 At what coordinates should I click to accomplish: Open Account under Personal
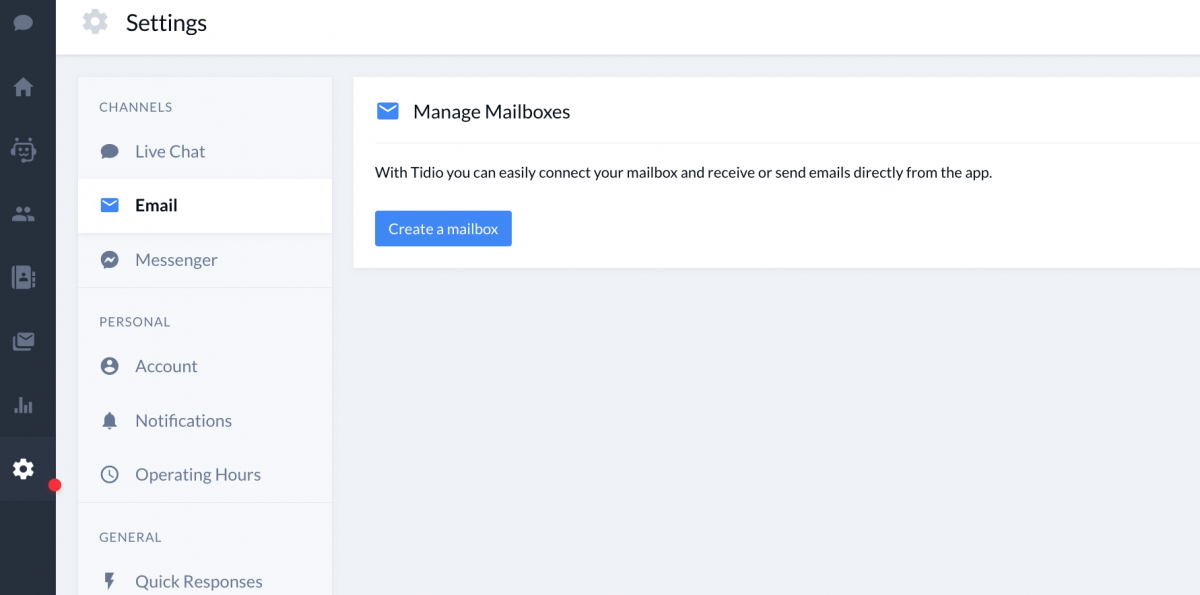(x=205, y=367)
